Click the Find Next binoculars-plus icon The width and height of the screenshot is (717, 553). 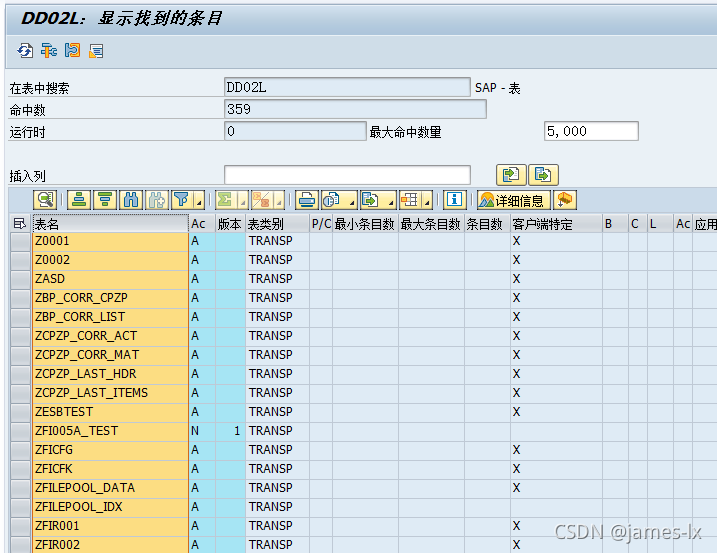tap(157, 200)
